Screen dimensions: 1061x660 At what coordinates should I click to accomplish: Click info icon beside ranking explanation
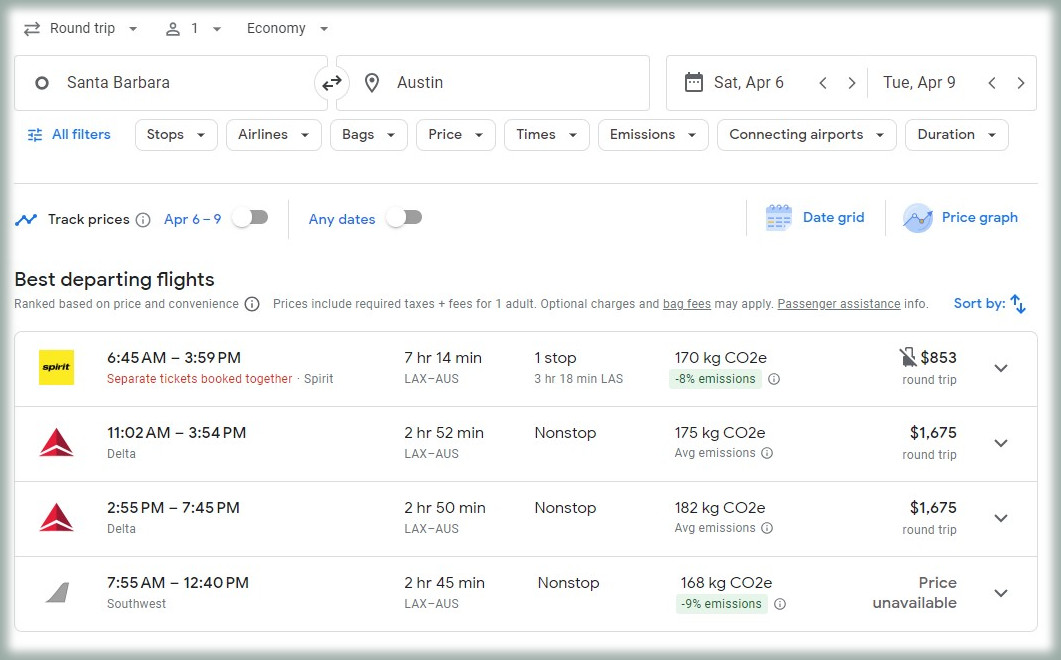pyautogui.click(x=252, y=304)
